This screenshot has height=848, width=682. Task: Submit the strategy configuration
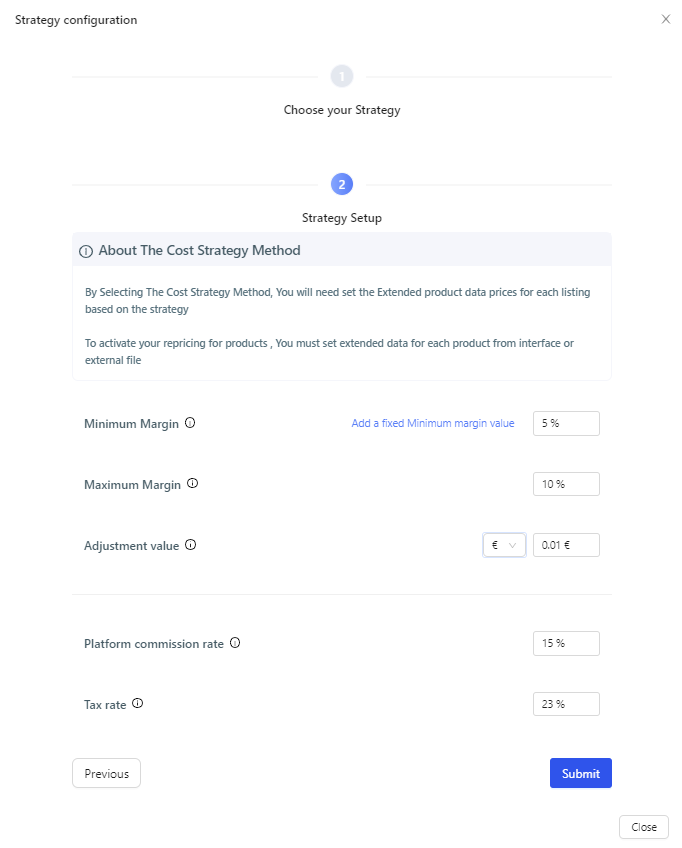[x=580, y=773]
